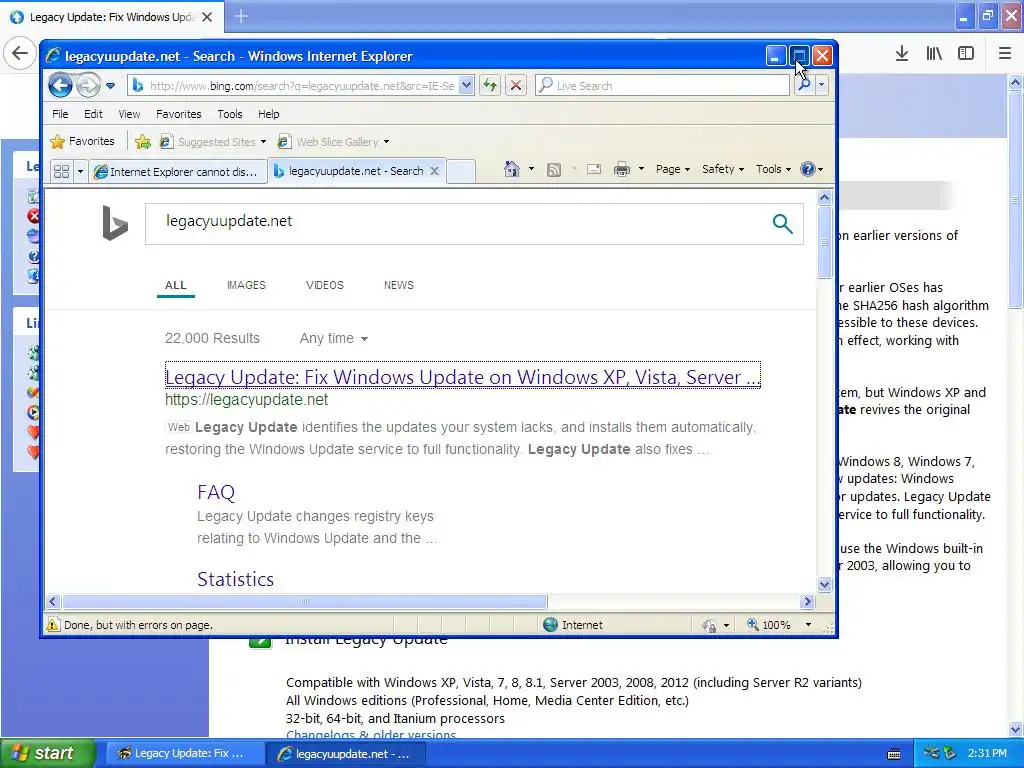1024x768 pixels.
Task: Select the IMAGES results tab
Action: pyautogui.click(x=246, y=285)
